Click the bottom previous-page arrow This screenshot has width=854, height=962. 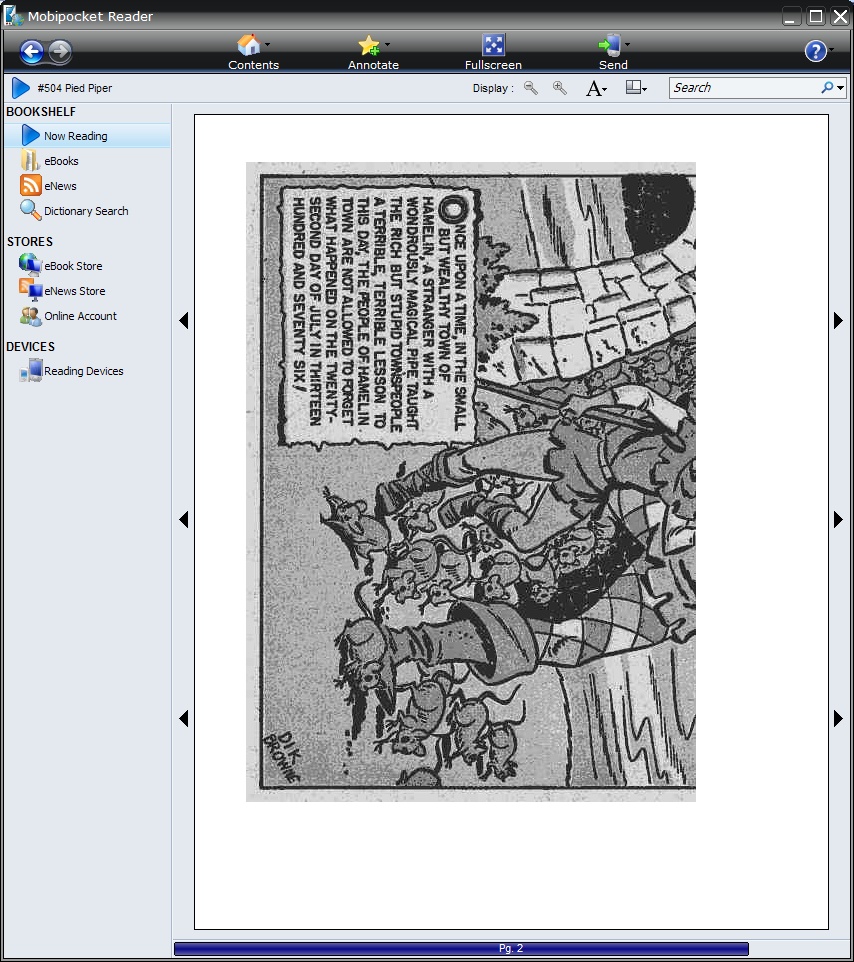point(183,718)
